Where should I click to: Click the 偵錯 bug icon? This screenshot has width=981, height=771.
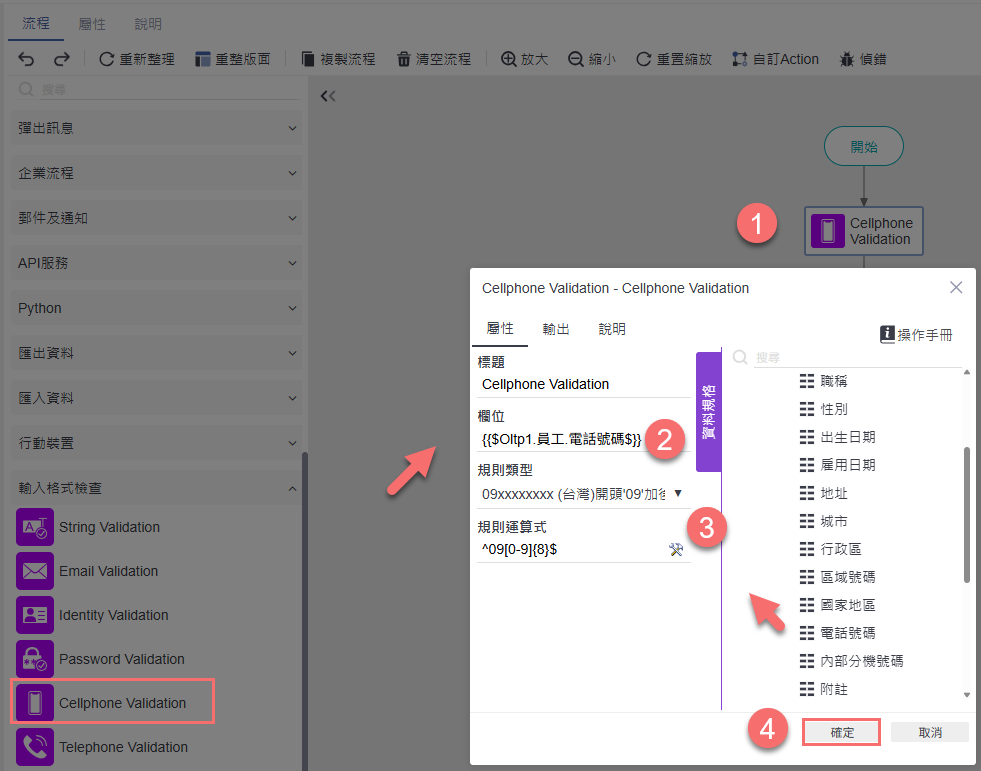846,59
